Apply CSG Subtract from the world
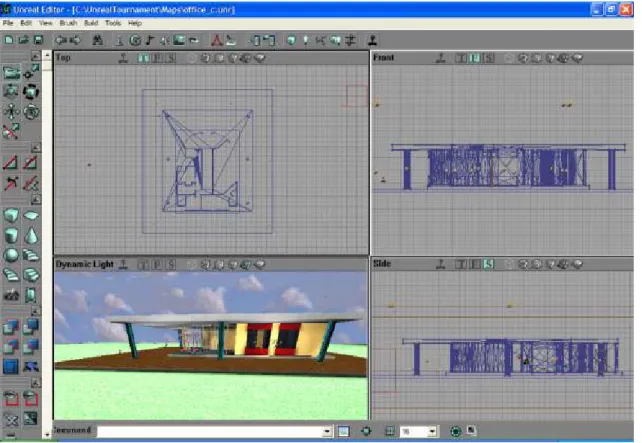This screenshot has width=642, height=443. pos(31,326)
